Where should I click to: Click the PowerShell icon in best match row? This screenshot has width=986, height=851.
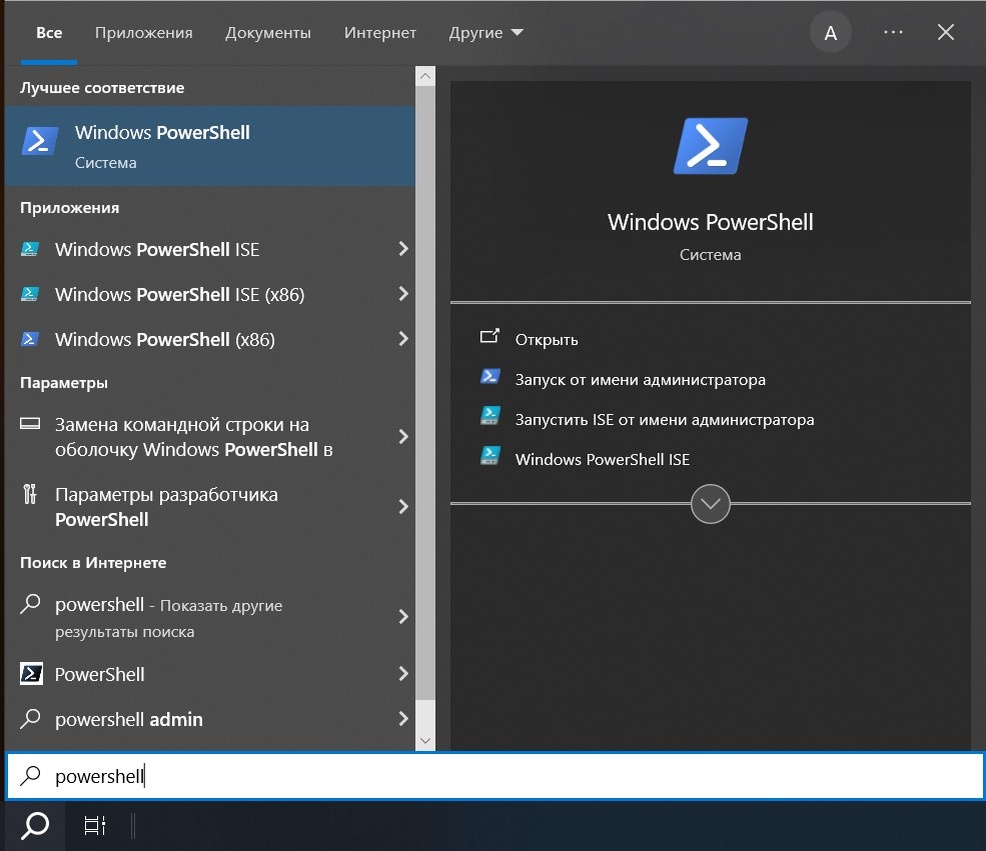pyautogui.click(x=40, y=140)
